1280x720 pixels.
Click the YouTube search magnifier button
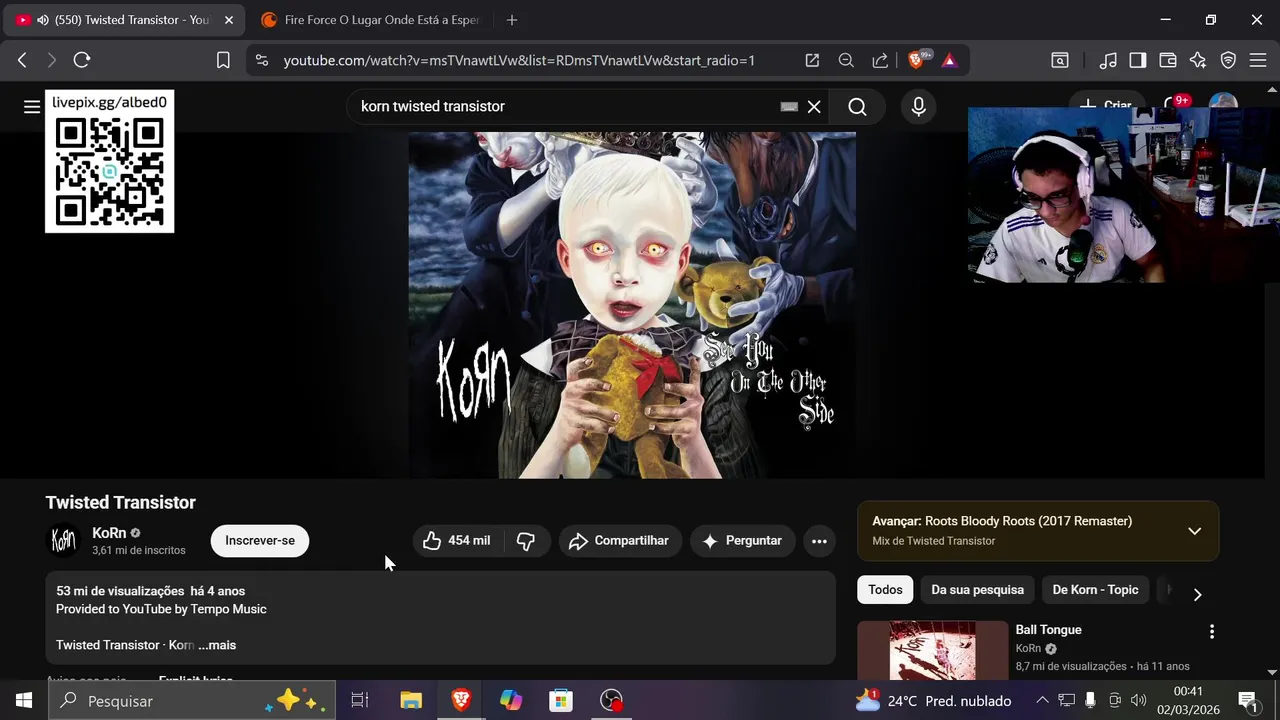pos(857,107)
